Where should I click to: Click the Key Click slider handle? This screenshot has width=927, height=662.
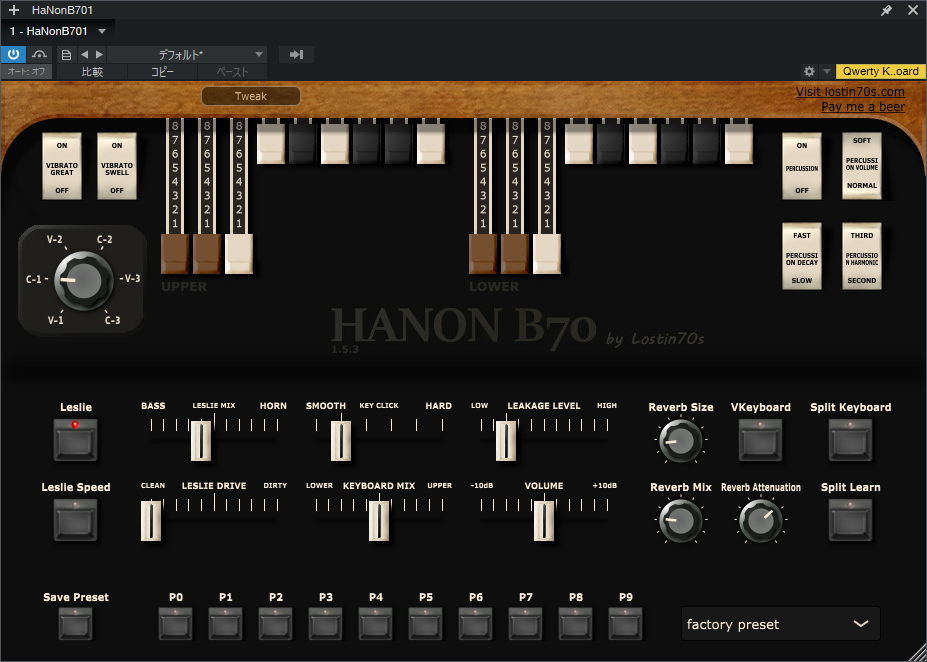[x=341, y=440]
